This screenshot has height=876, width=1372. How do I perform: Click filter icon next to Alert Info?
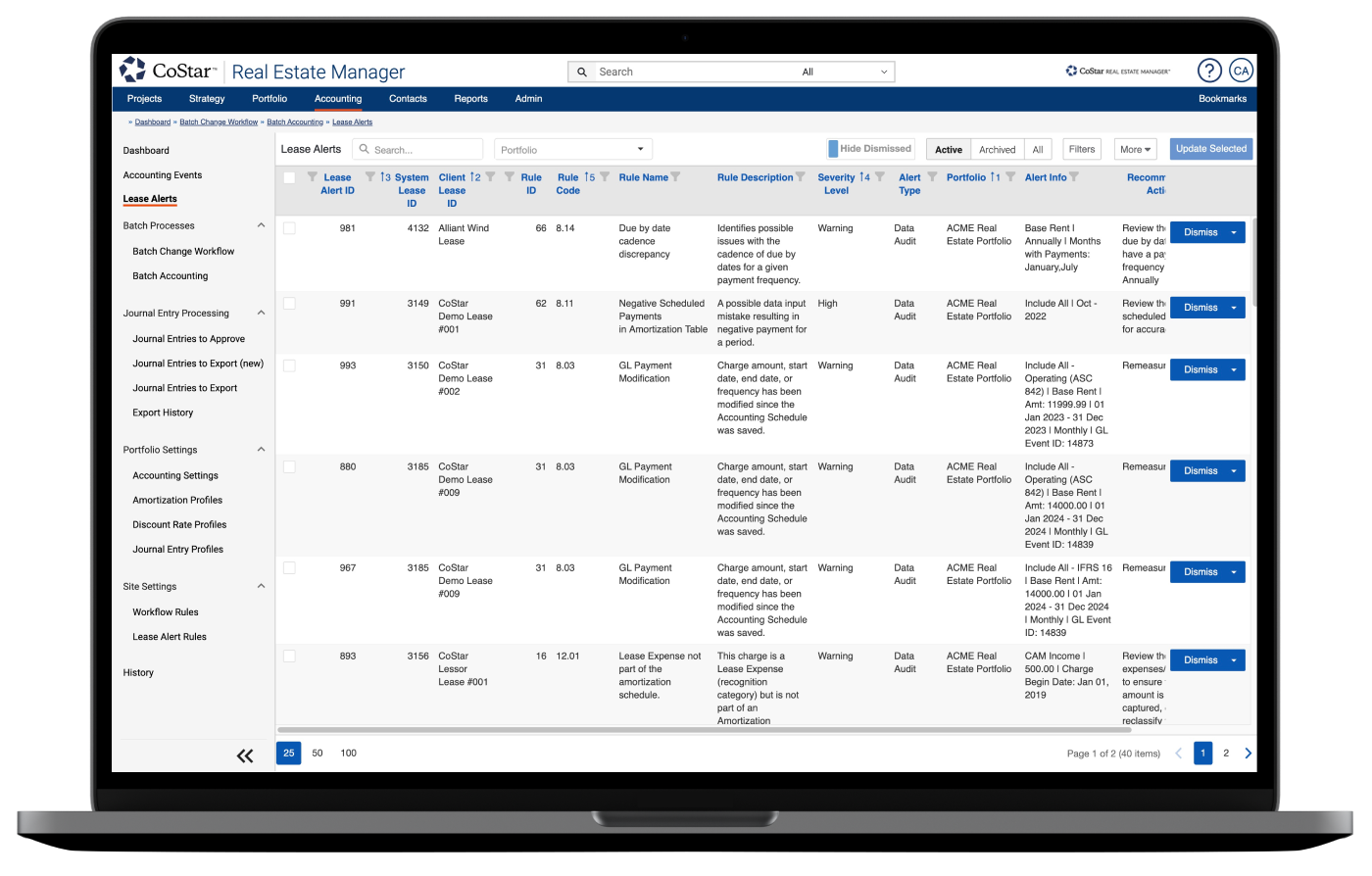coord(1074,177)
